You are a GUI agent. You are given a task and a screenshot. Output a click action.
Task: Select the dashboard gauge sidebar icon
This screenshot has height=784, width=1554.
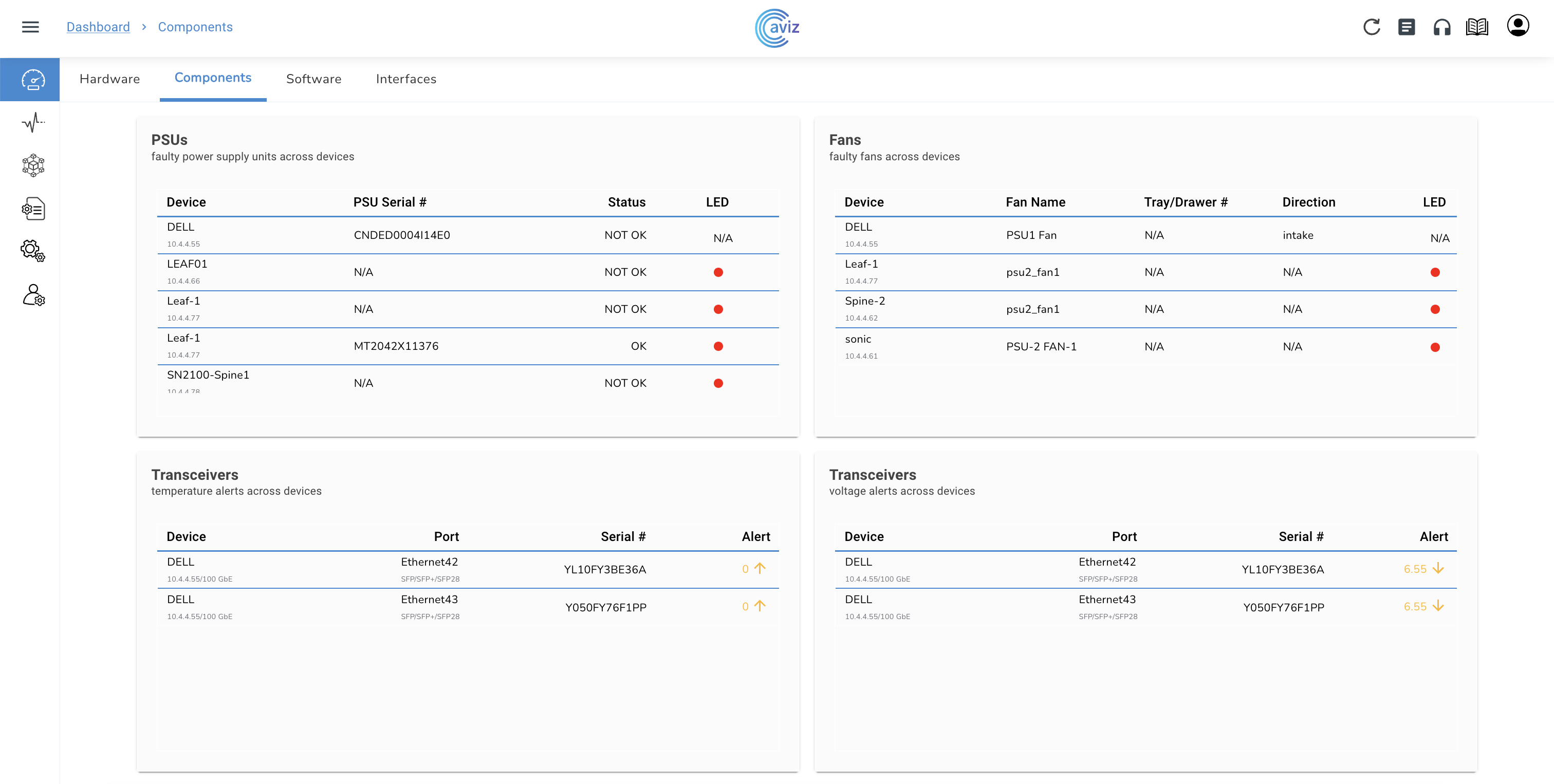32,80
